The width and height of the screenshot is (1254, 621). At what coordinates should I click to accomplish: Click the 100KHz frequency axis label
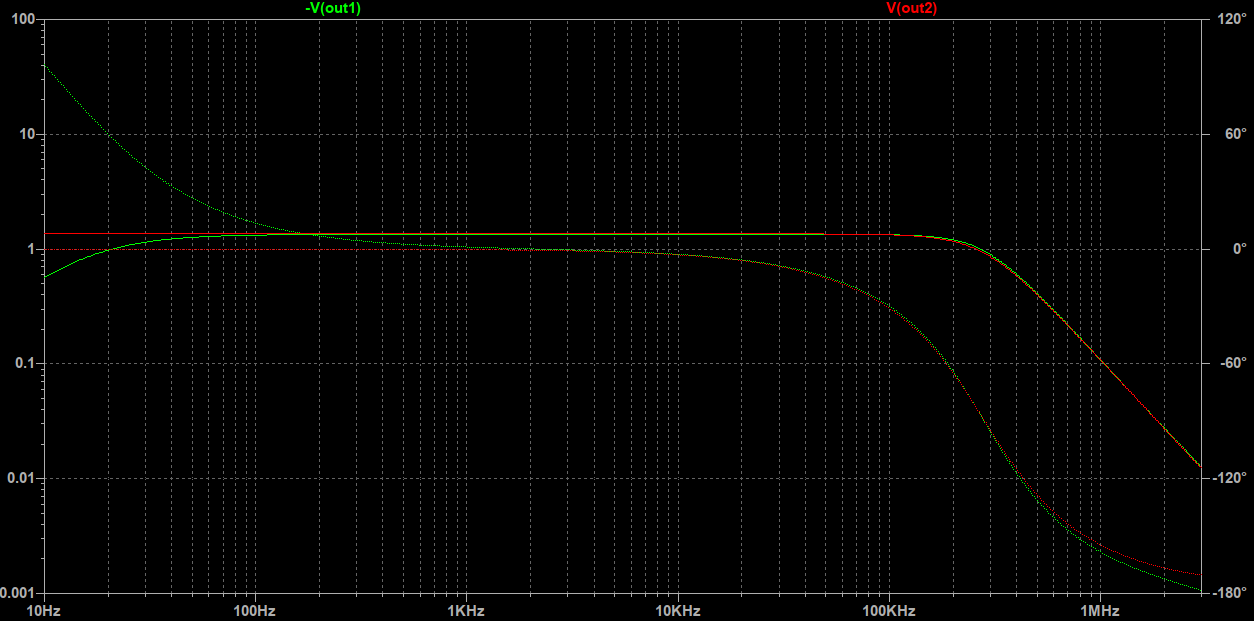click(x=887, y=610)
